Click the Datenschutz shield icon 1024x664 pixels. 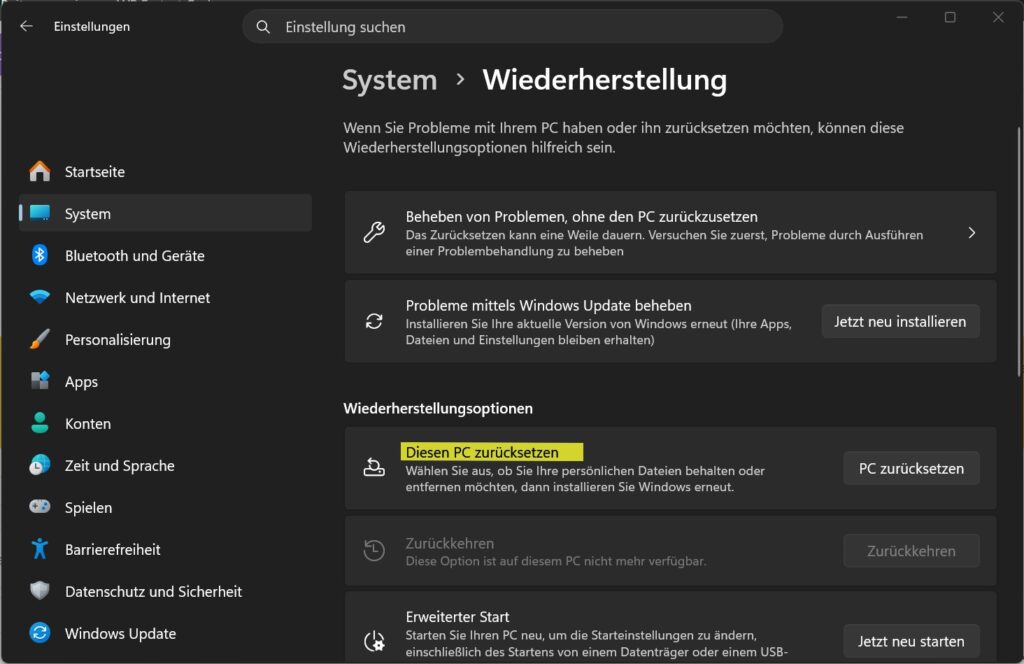(x=40, y=591)
